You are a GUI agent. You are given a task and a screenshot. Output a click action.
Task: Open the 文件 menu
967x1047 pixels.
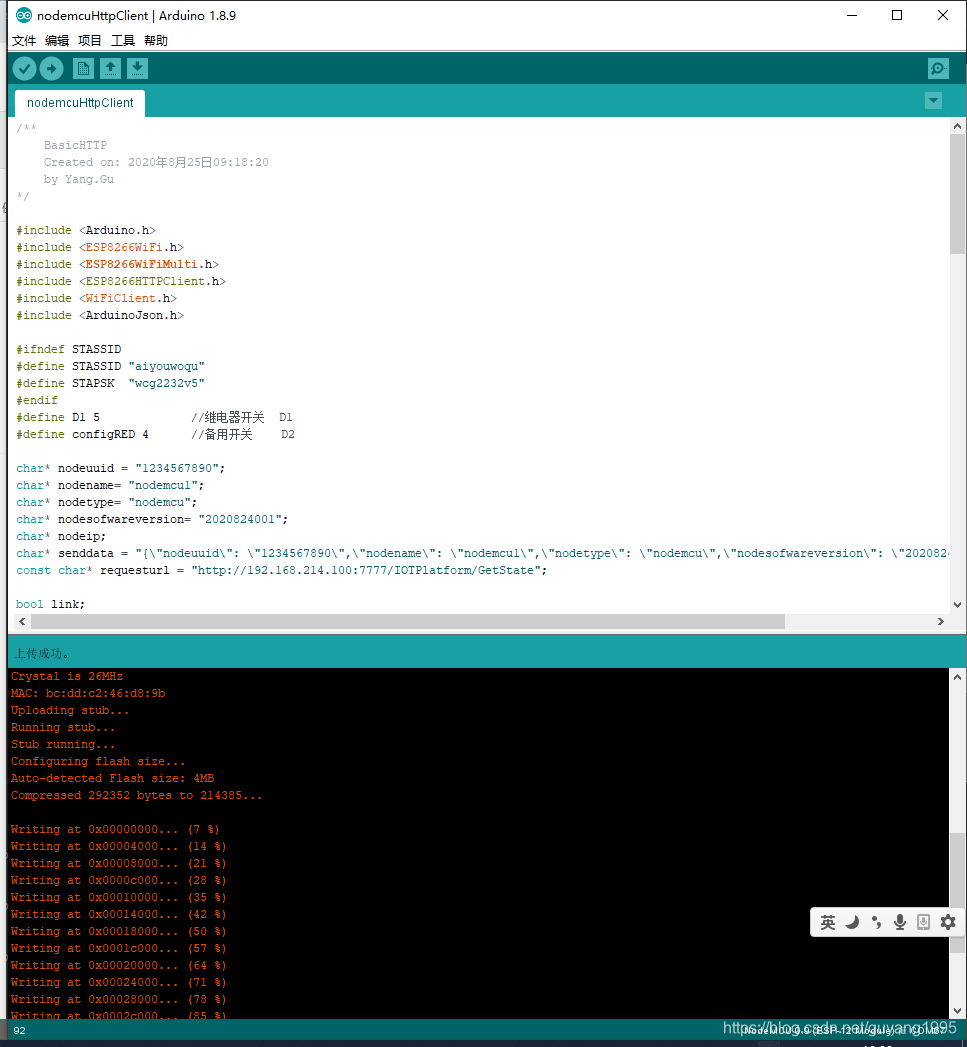(24, 41)
